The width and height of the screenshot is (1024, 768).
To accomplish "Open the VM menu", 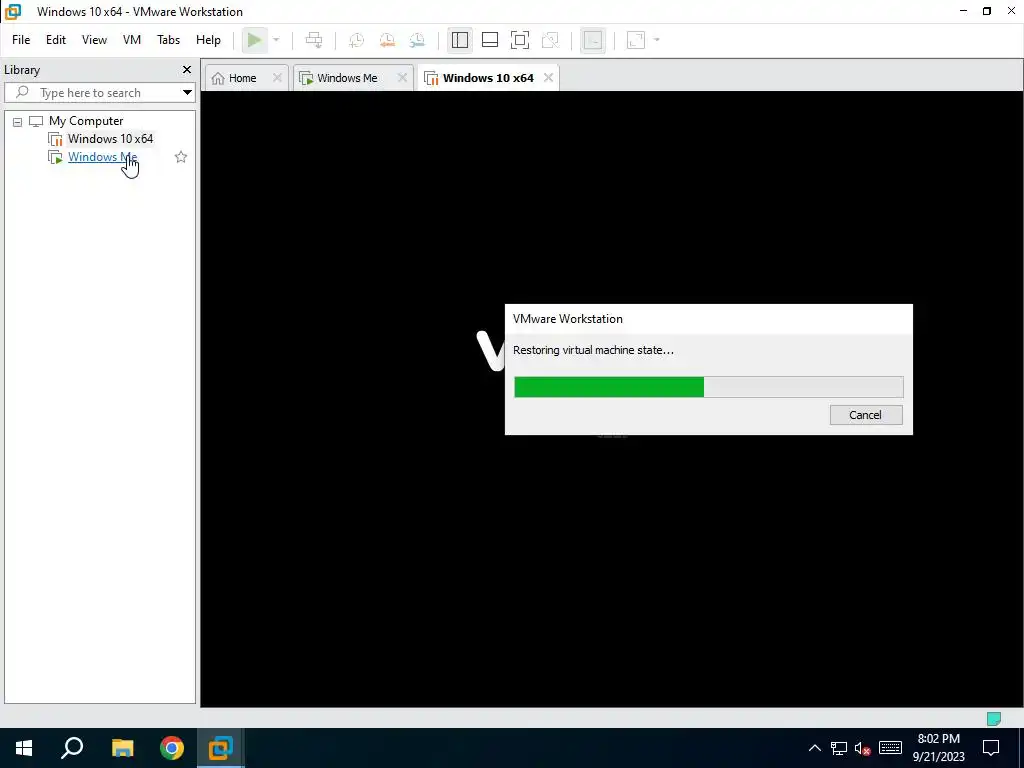I will point(132,40).
